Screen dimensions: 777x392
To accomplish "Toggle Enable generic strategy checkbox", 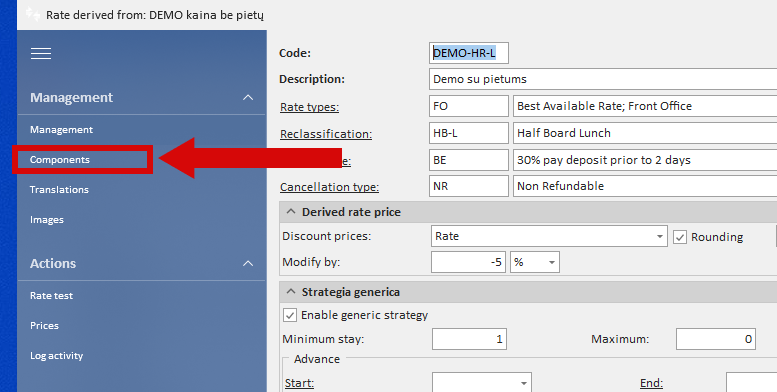I will tap(290, 315).
